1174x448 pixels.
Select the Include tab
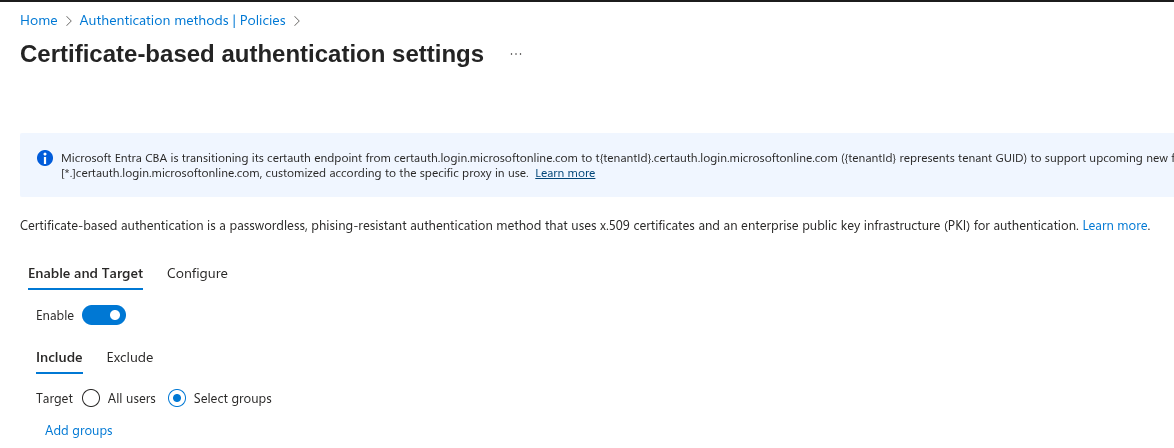pos(59,357)
